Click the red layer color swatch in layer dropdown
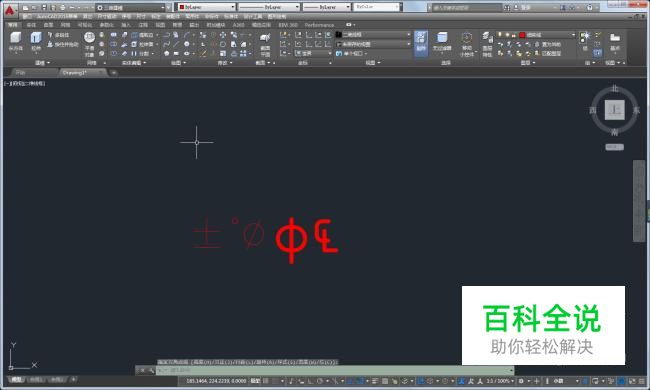Screen dimensions: 650x390 [x=522, y=35]
